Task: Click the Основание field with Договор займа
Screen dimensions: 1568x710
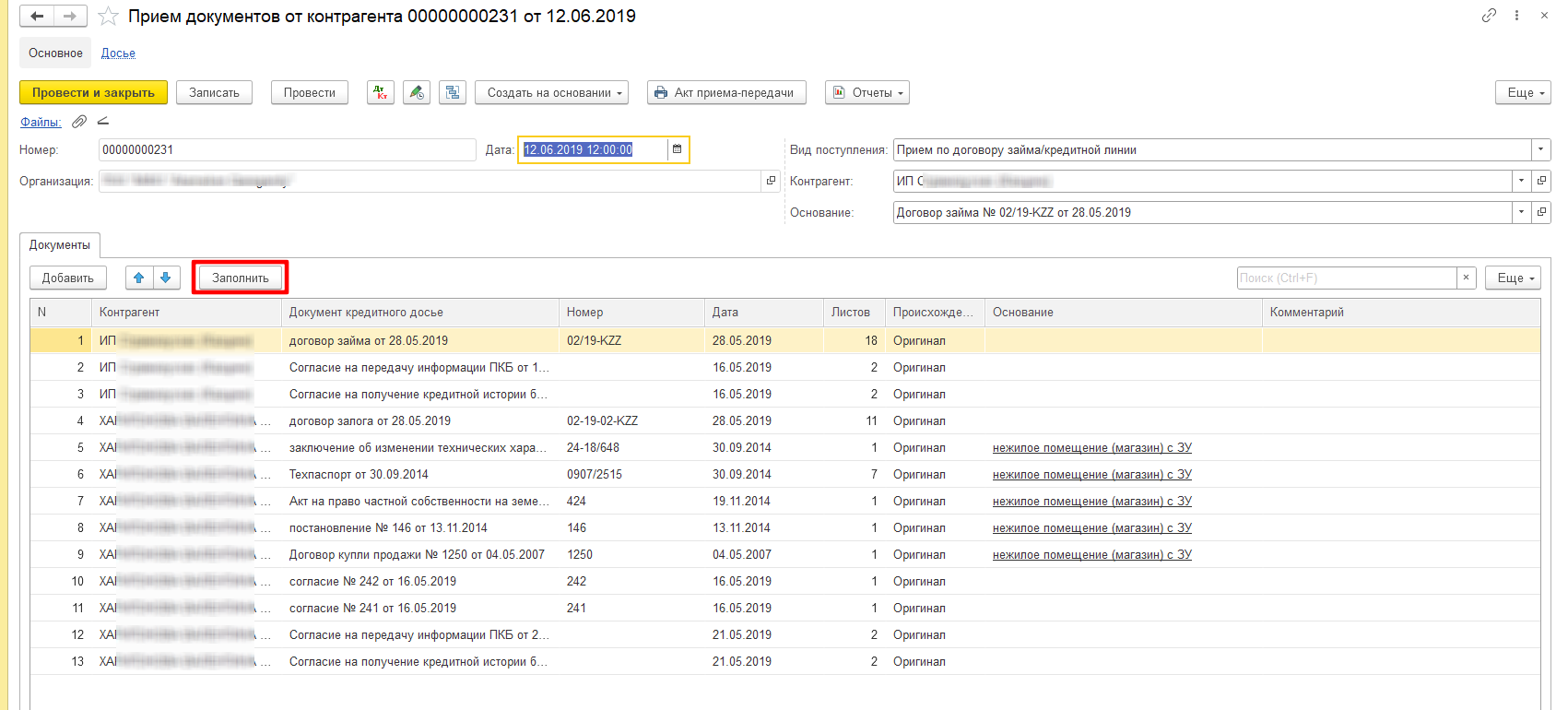Action: click(x=1202, y=212)
